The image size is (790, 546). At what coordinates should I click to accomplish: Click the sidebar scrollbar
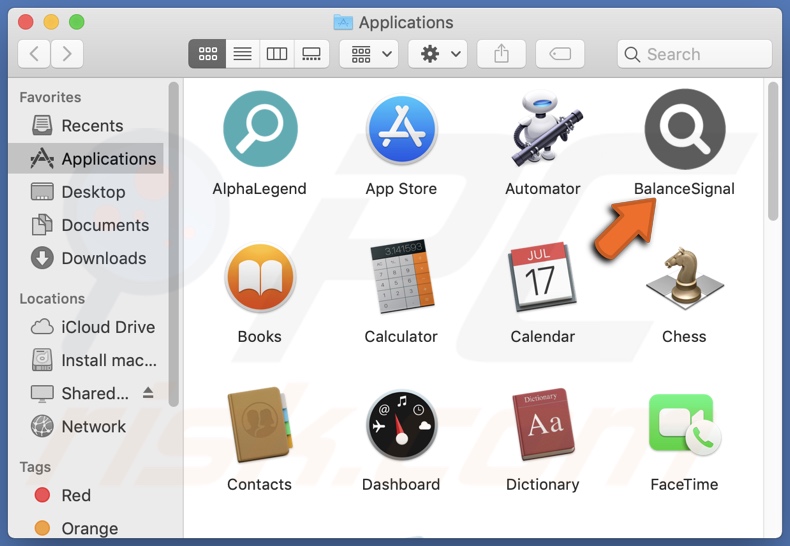coord(174,244)
